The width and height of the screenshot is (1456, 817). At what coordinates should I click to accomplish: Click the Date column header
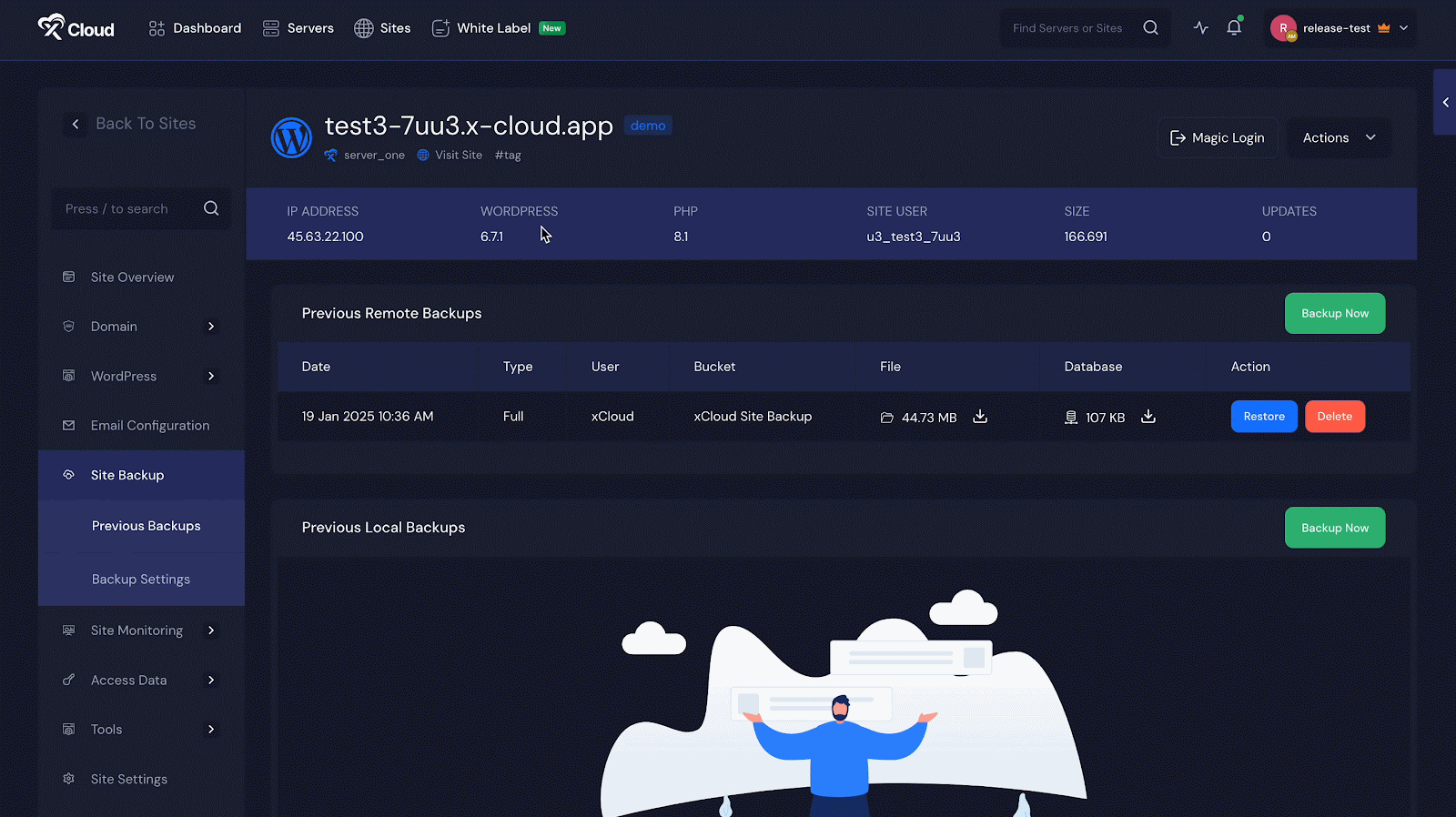pyautogui.click(x=316, y=367)
